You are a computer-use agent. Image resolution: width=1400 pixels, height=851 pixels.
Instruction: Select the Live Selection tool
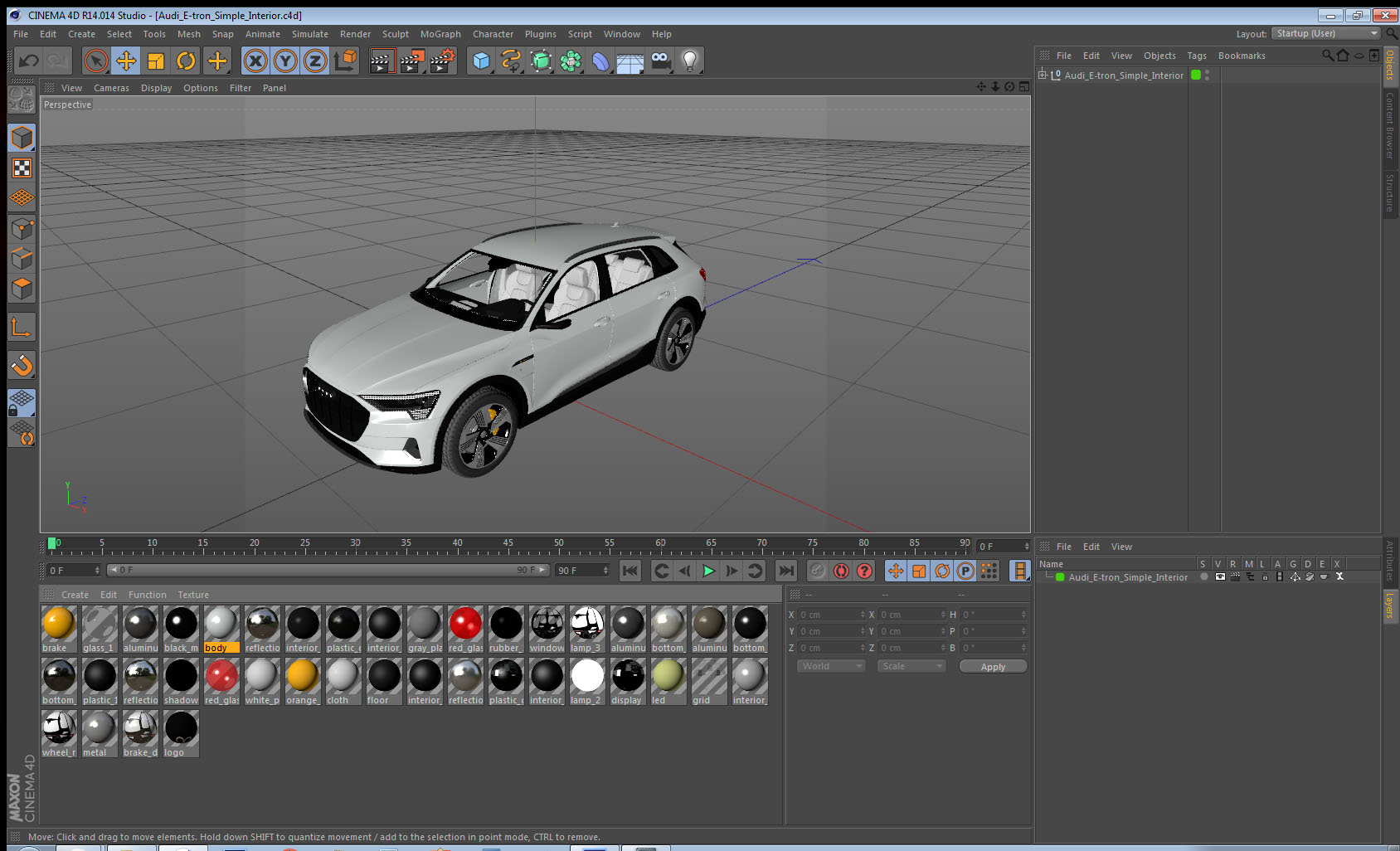(96, 61)
